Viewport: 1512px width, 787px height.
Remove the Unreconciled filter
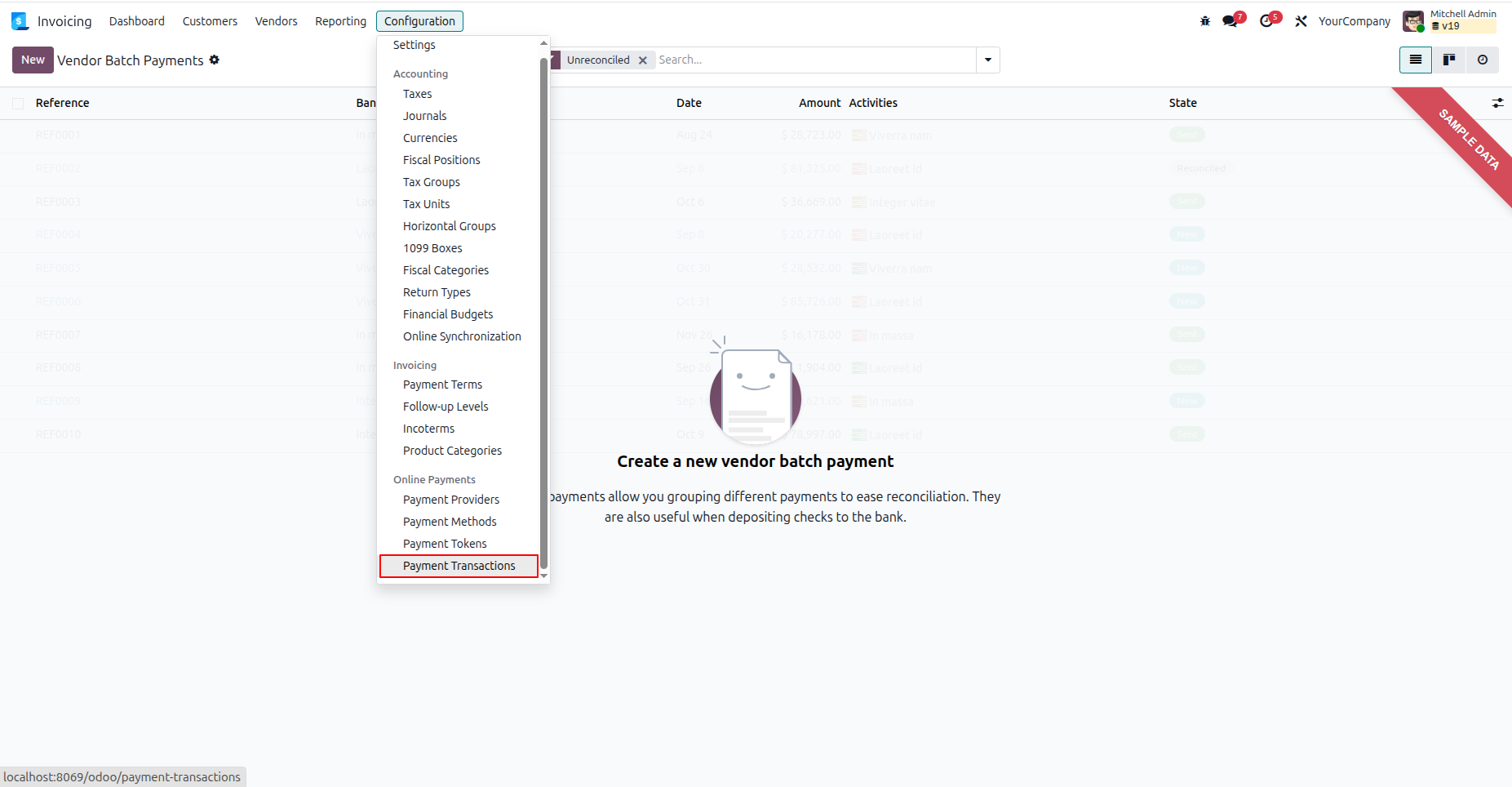click(643, 60)
